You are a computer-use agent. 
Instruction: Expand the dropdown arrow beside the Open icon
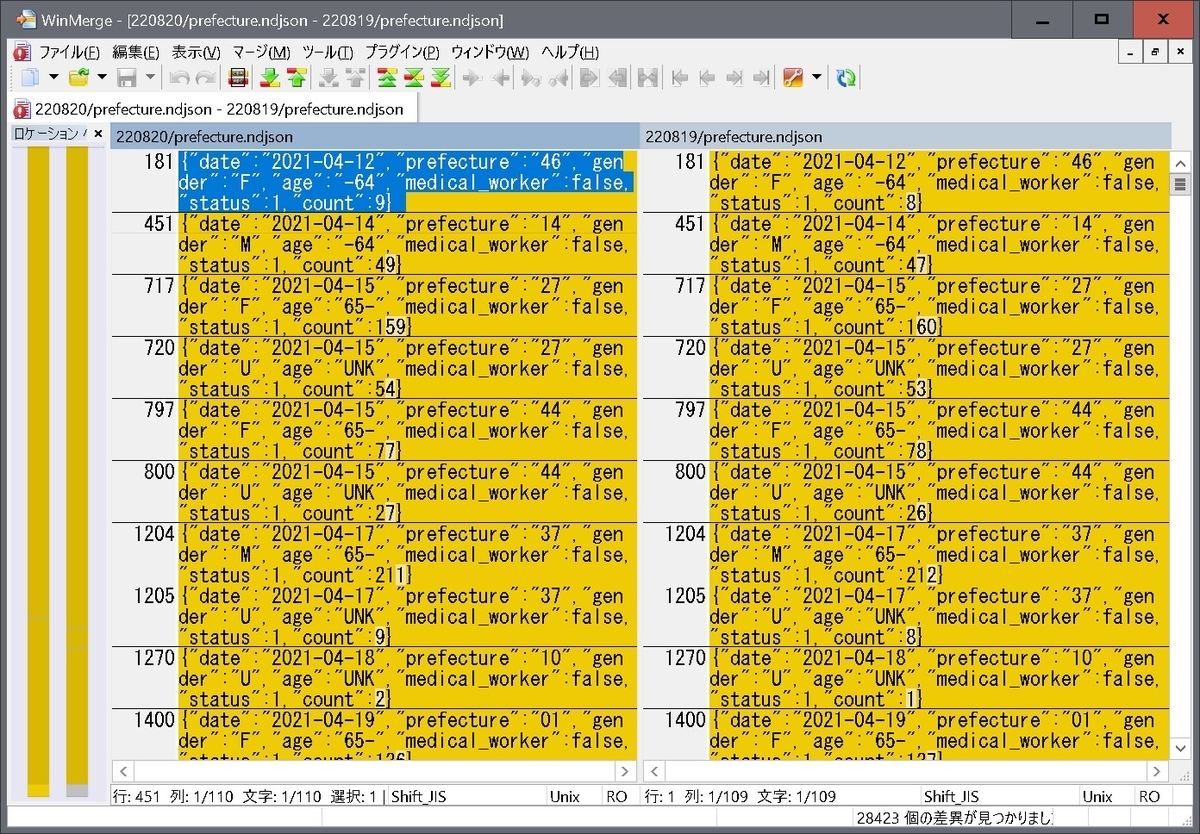(101, 77)
